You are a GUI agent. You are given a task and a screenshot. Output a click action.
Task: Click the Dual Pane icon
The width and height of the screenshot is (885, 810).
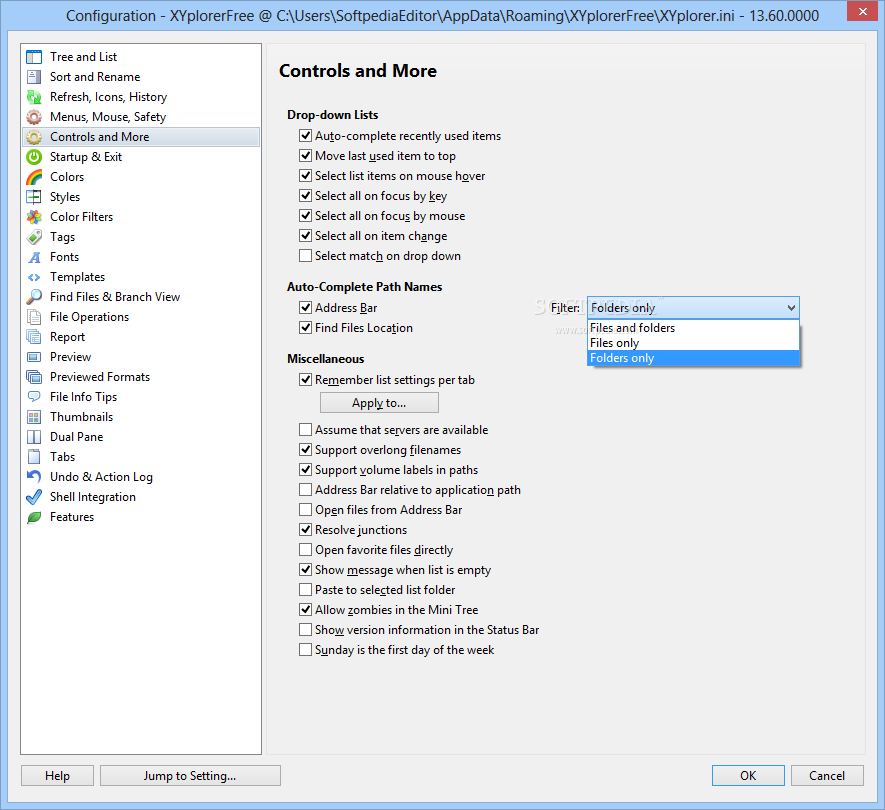pos(34,437)
